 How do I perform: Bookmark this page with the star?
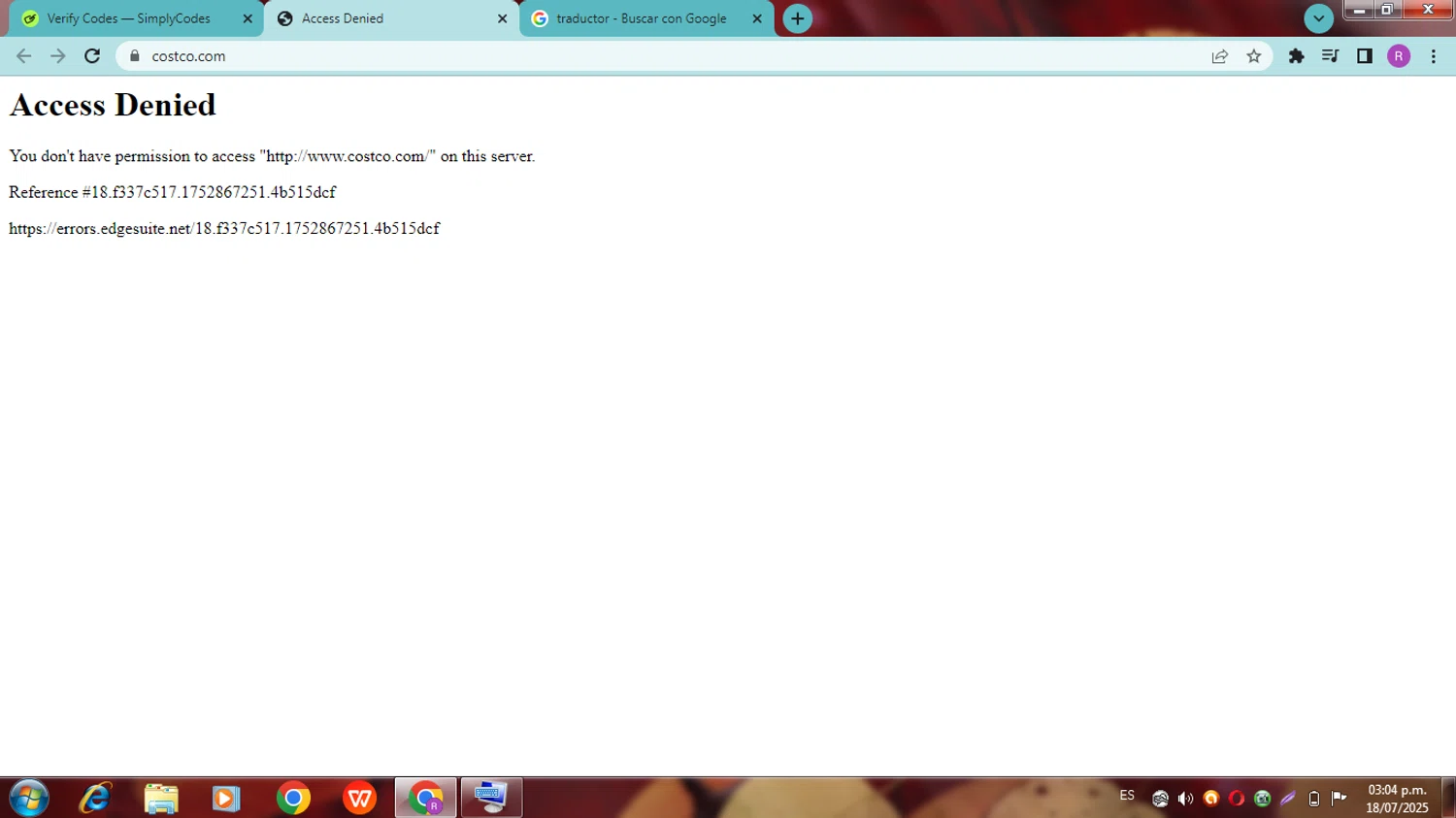[x=1254, y=56]
